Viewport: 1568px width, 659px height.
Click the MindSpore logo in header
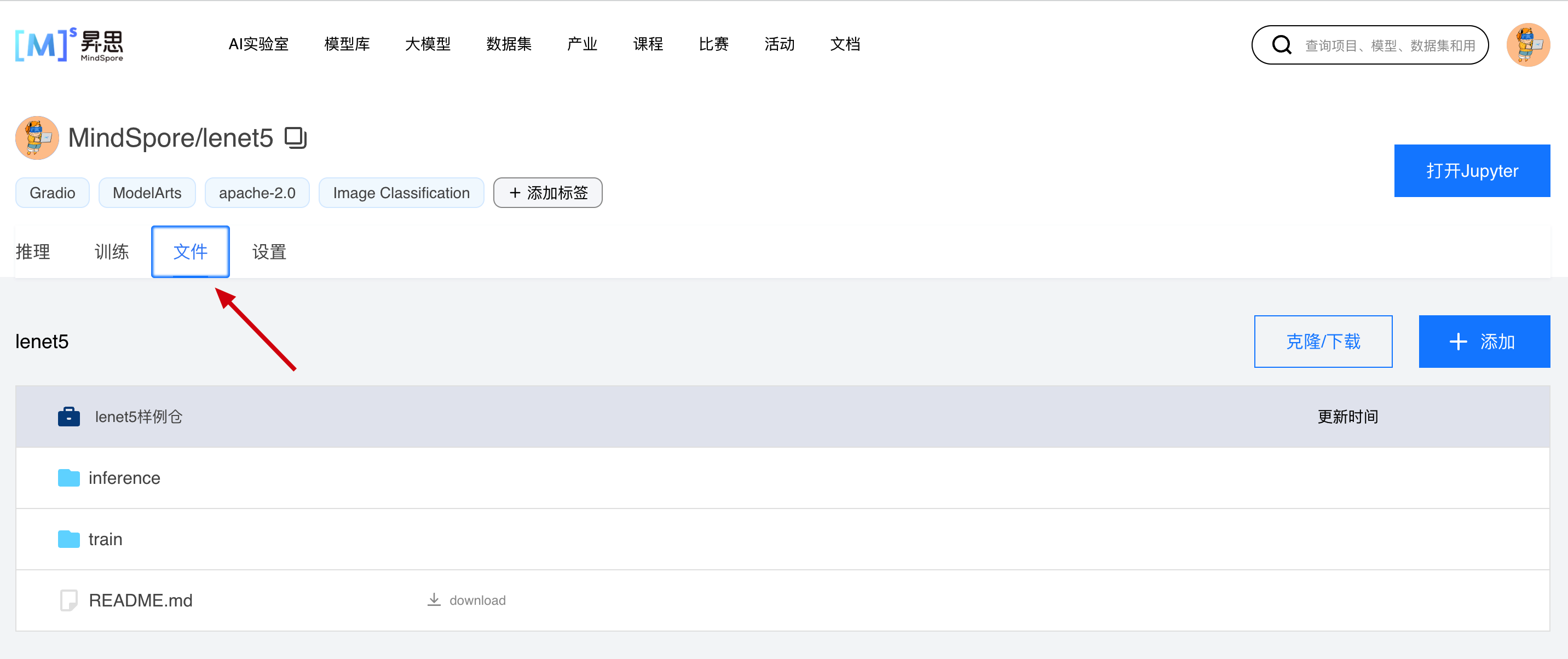pos(69,44)
